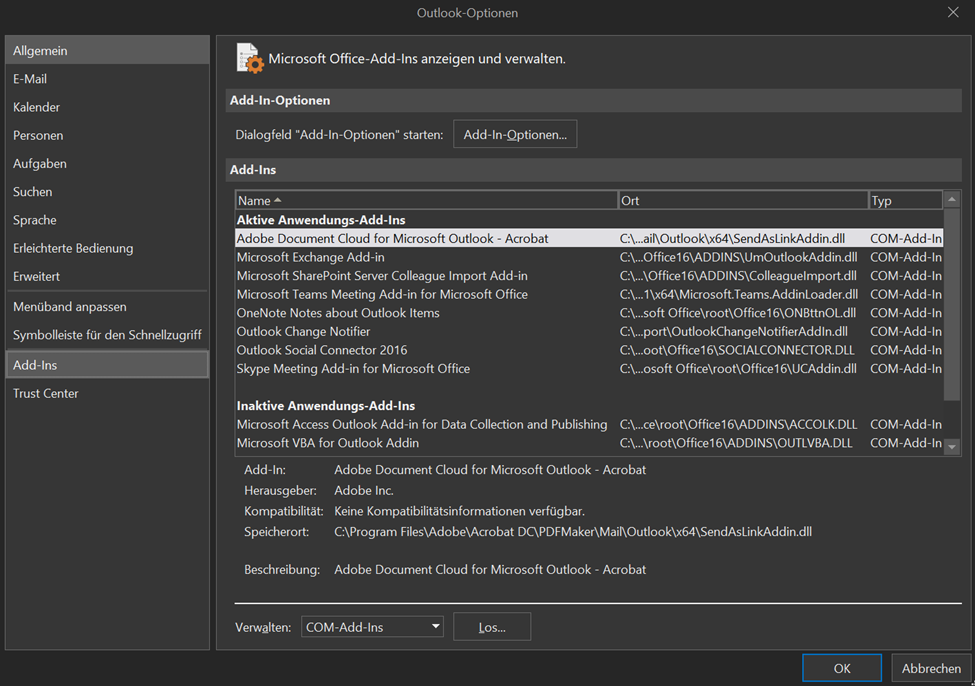Click the Add-In-Optionen... button
The image size is (975, 686).
[x=515, y=134]
